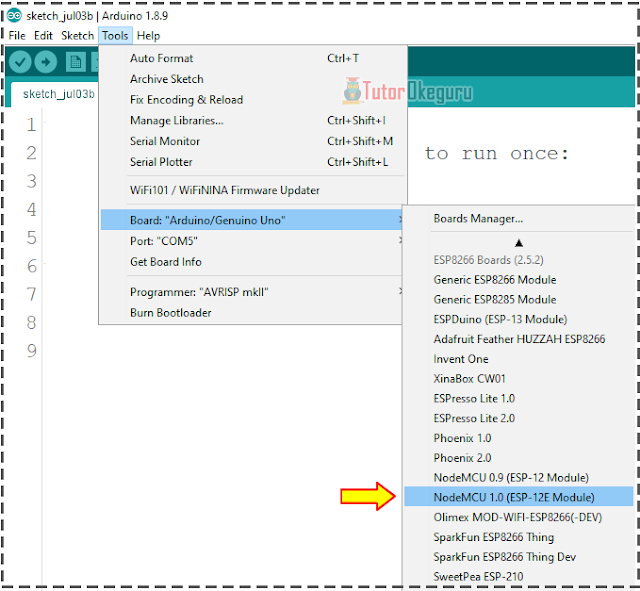The image size is (640, 591).
Task: Expand the Programmer: AVRISP mkII submenu
Action: (x=252, y=292)
